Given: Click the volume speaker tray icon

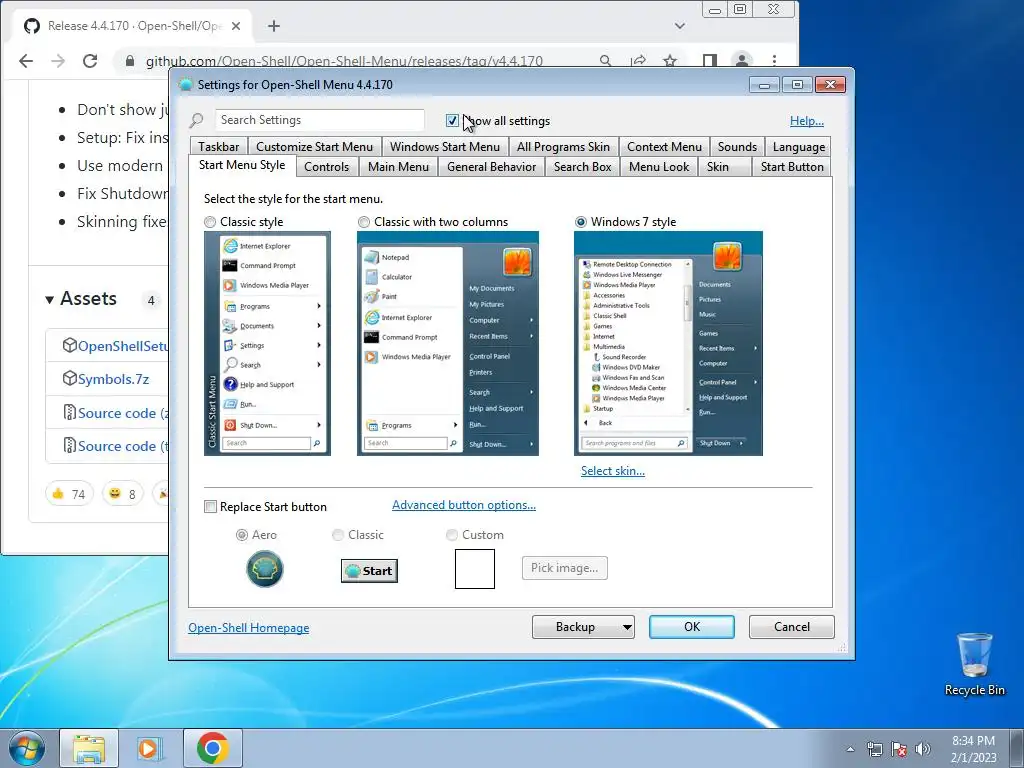Looking at the screenshot, I should click(923, 748).
